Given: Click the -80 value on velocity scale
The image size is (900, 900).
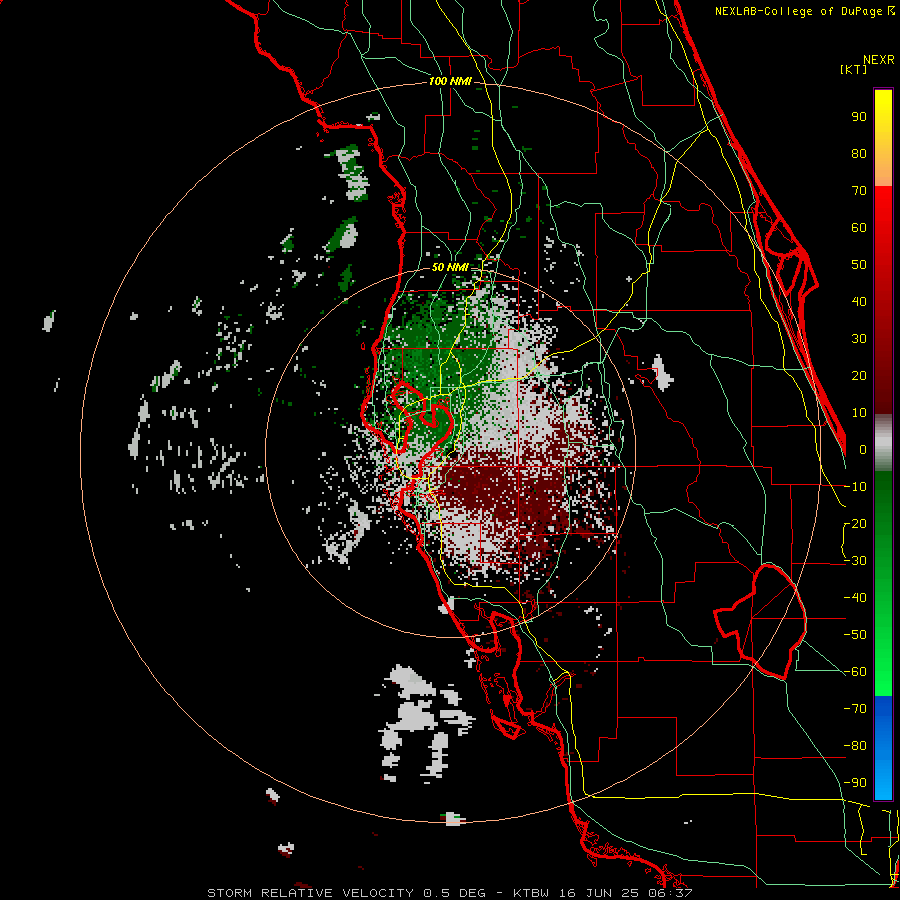Looking at the screenshot, I should point(855,746).
